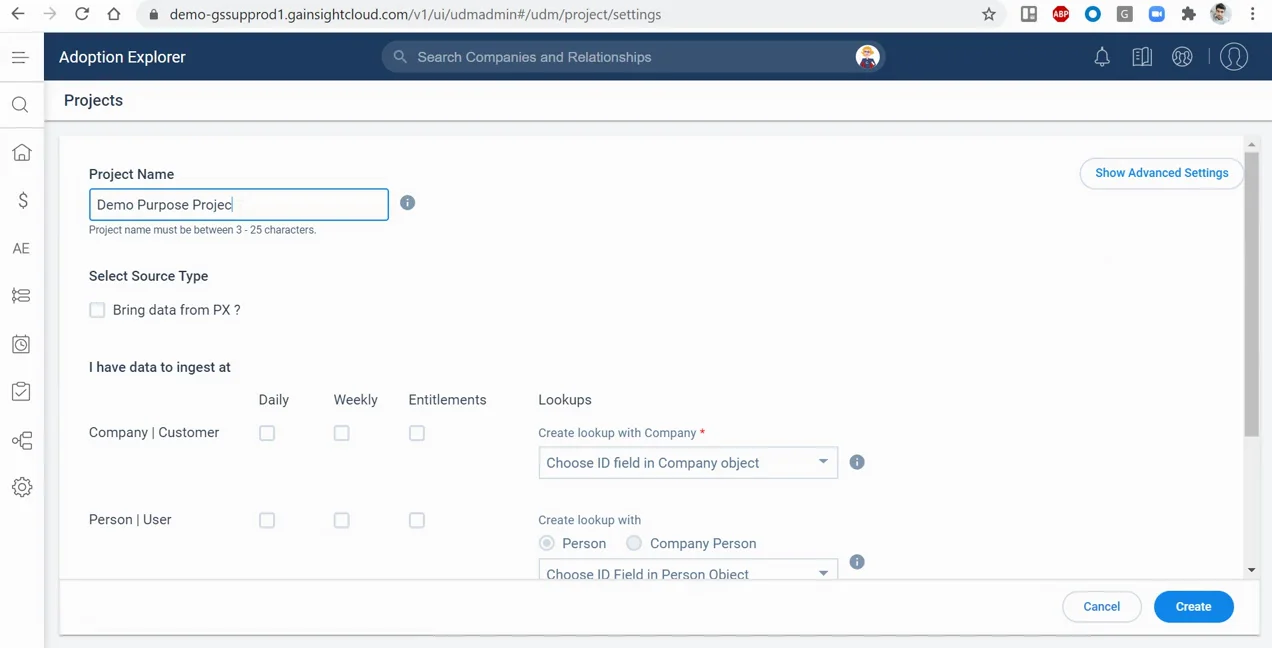The width and height of the screenshot is (1272, 648).
Task: Click the Cancel button
Action: click(x=1102, y=606)
